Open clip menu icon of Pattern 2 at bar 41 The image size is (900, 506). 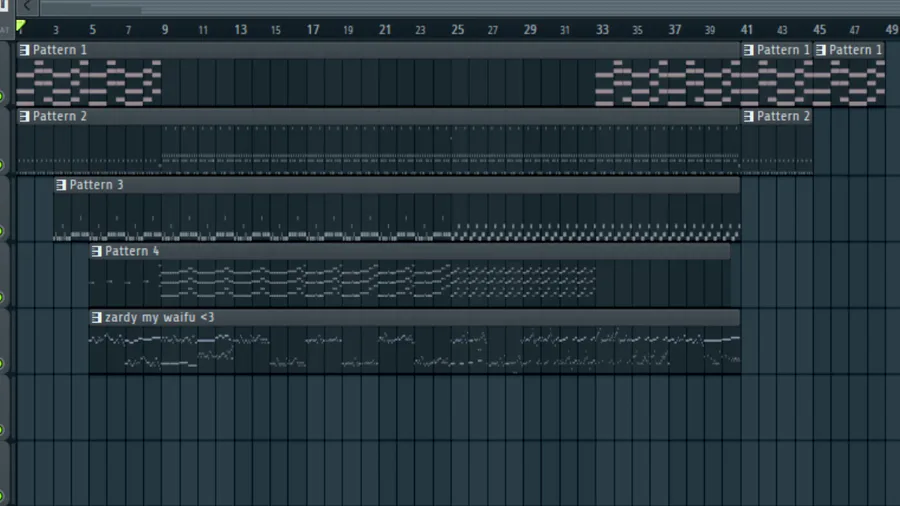point(748,116)
